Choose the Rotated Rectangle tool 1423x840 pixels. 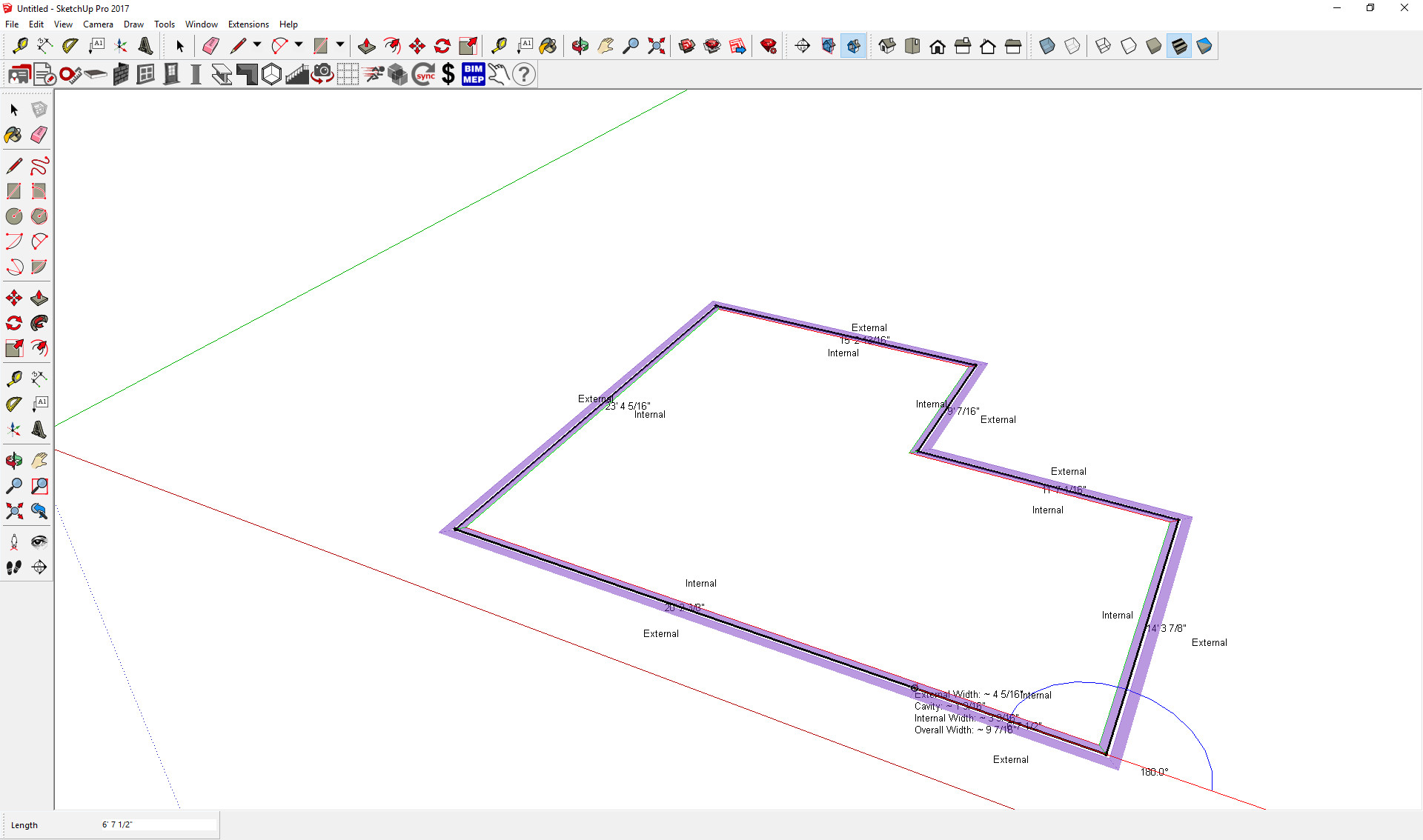39,191
